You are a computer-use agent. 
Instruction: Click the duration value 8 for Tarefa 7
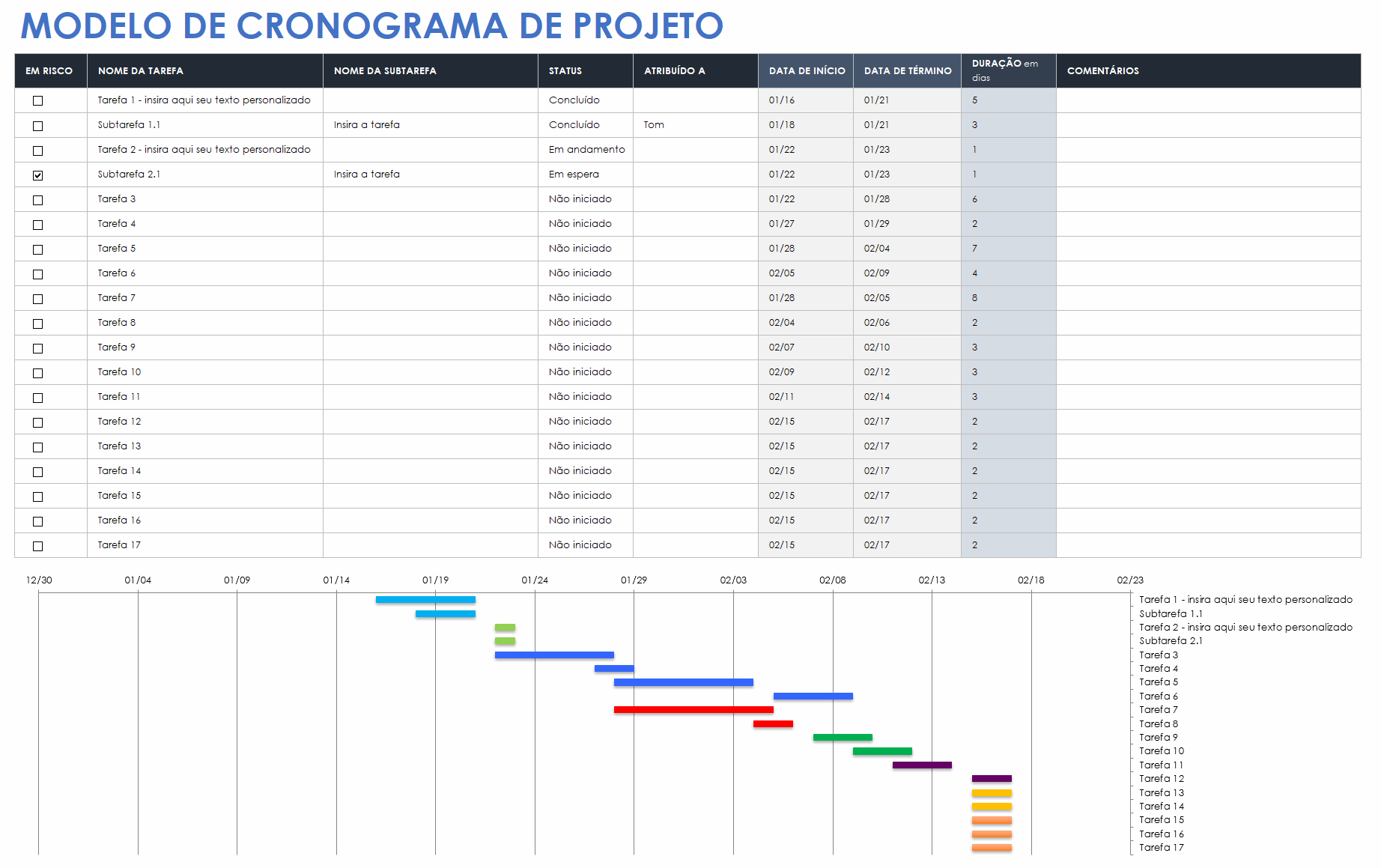coord(1009,298)
